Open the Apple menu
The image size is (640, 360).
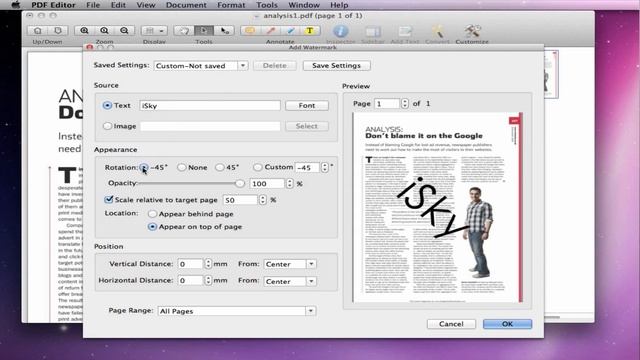pyautogui.click(x=16, y=5)
